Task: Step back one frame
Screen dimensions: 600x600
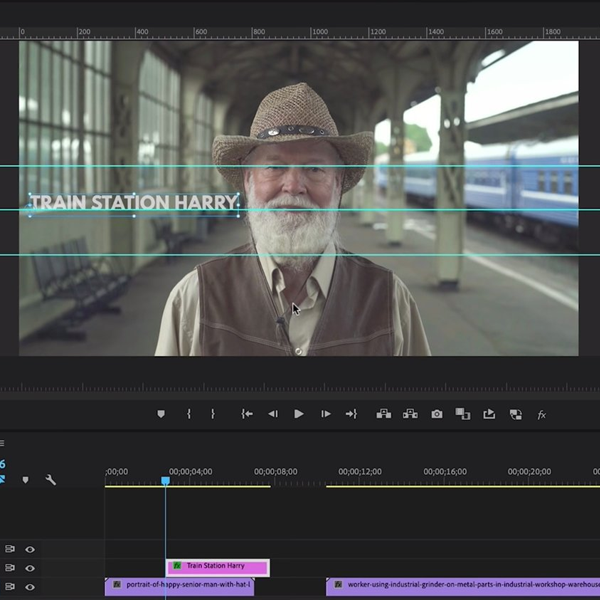Action: pyautogui.click(x=272, y=414)
